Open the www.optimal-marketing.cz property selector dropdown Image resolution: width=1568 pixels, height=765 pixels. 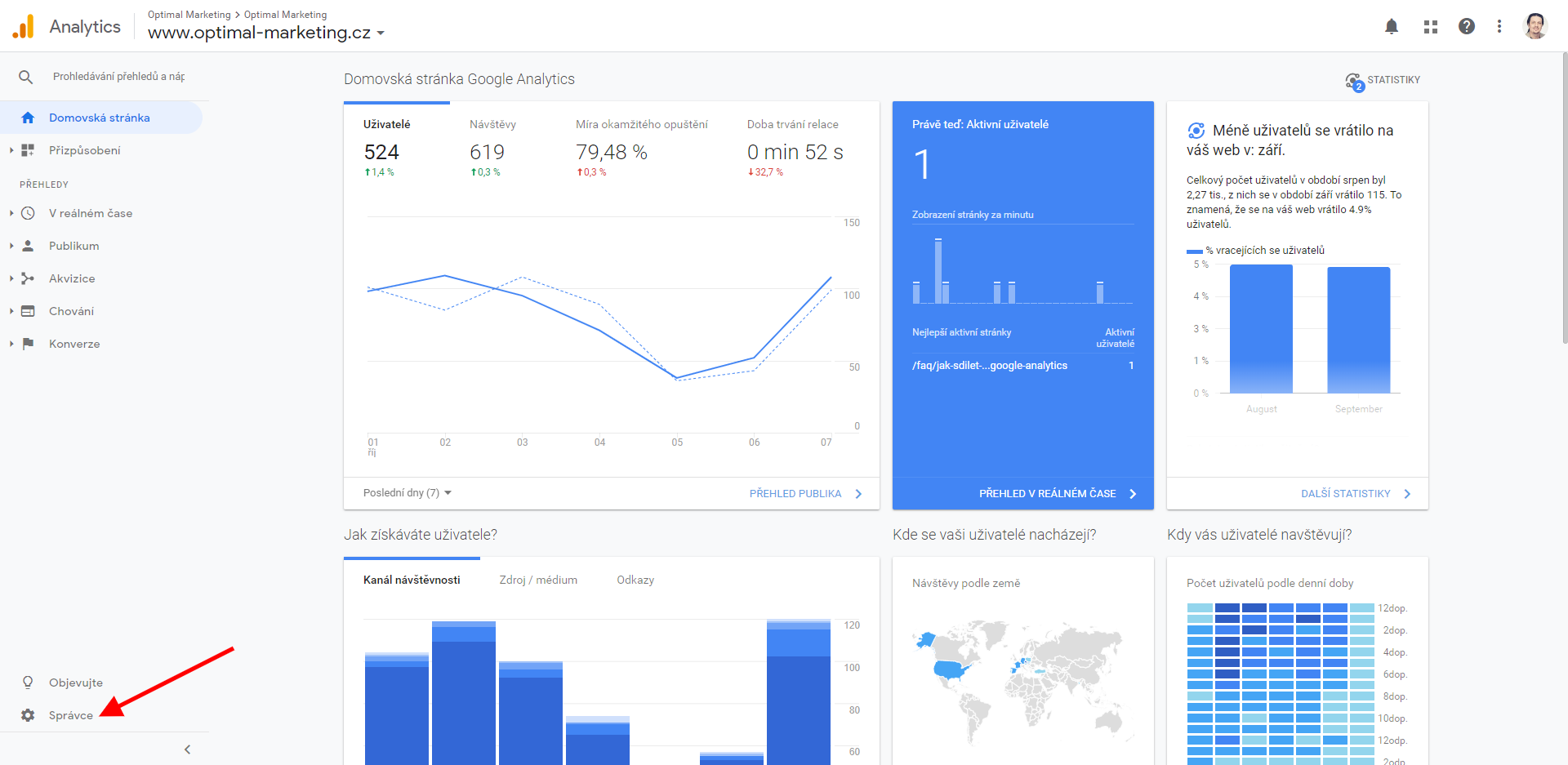(266, 33)
